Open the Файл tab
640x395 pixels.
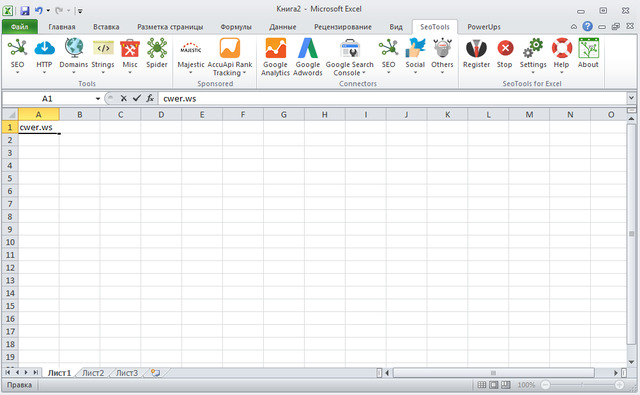pos(20,27)
